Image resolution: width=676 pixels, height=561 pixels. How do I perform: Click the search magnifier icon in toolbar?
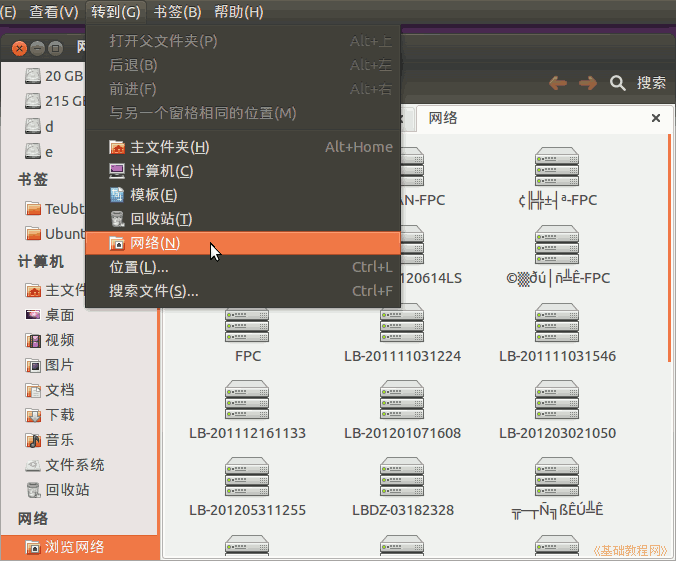point(618,83)
